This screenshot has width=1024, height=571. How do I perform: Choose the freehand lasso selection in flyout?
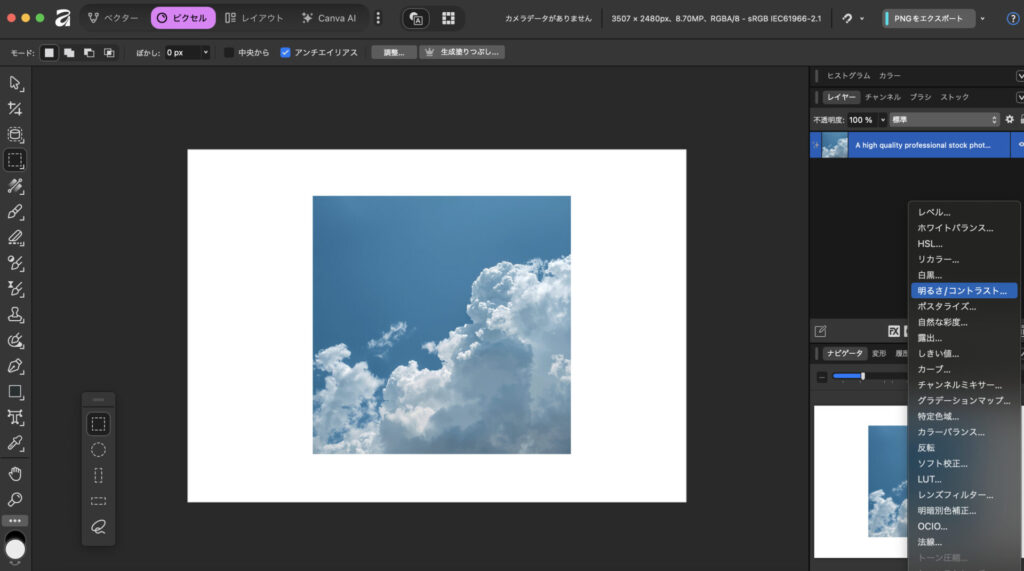98,526
